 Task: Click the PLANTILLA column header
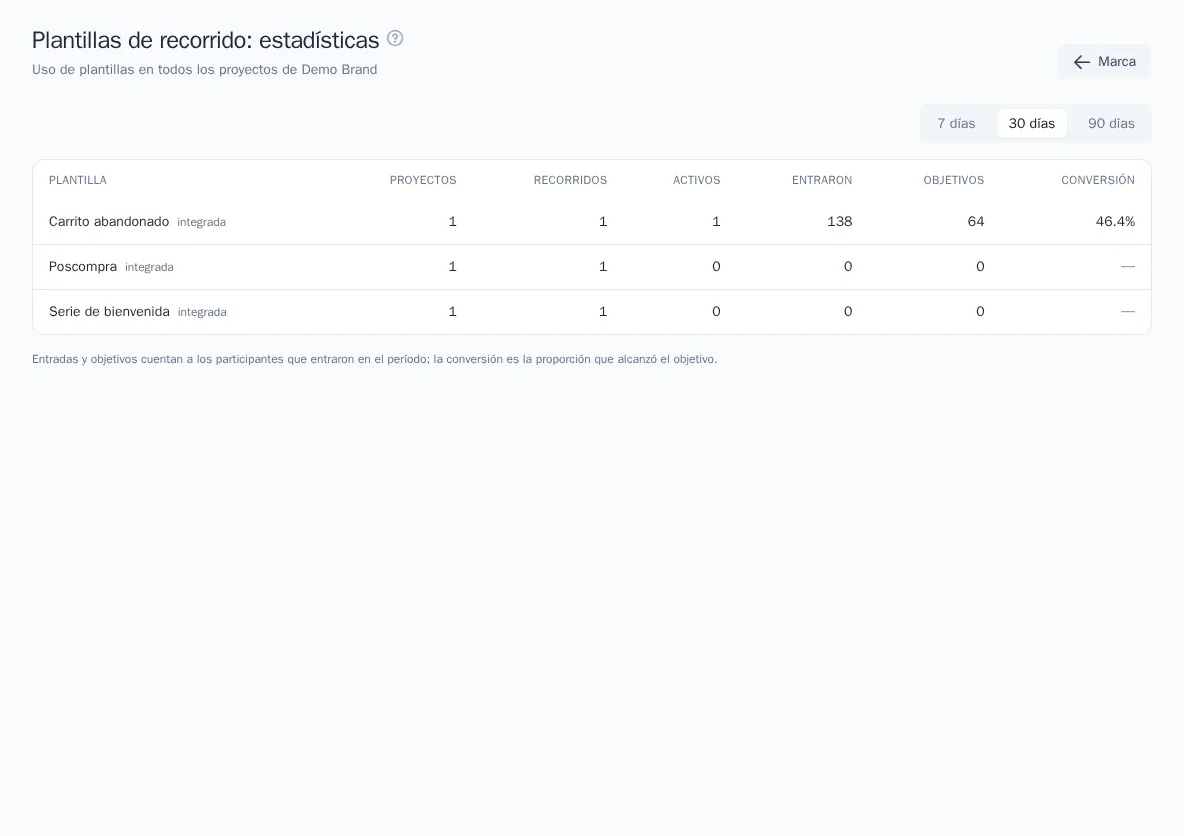78,180
